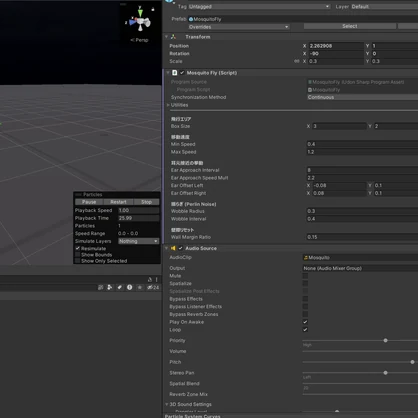Adjust the Stereo Pan slider handle
The height and width of the screenshot is (418, 418).
pos(385,373)
